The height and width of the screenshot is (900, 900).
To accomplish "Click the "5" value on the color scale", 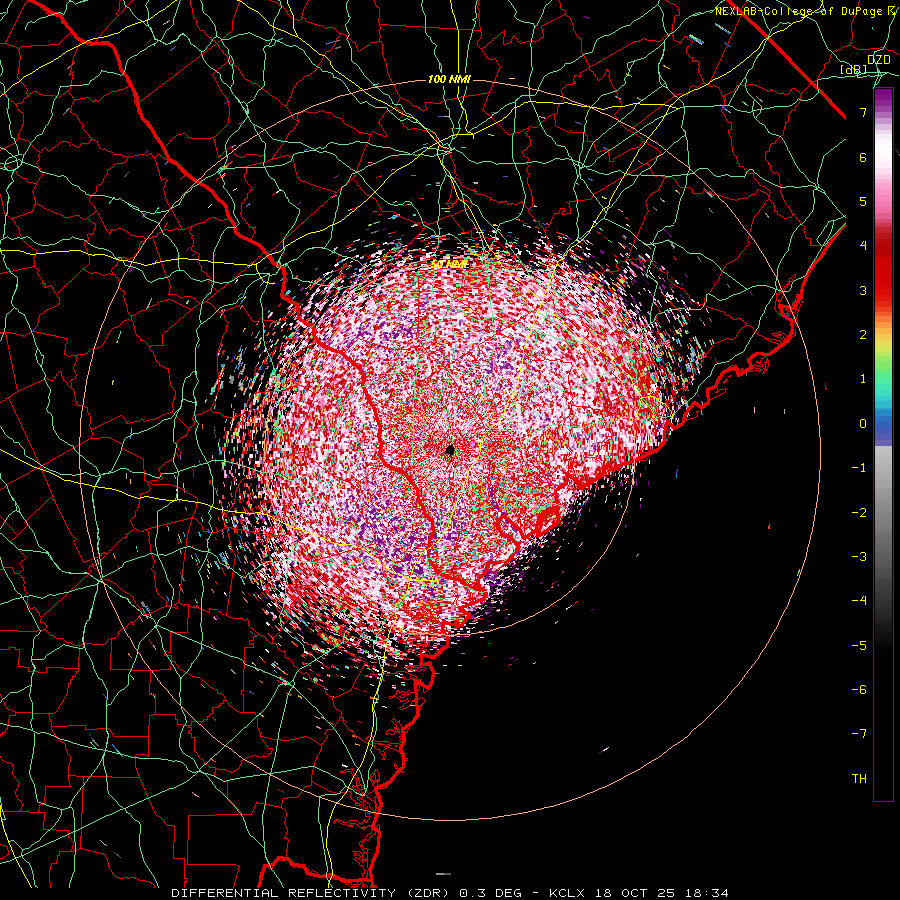I will [x=863, y=201].
